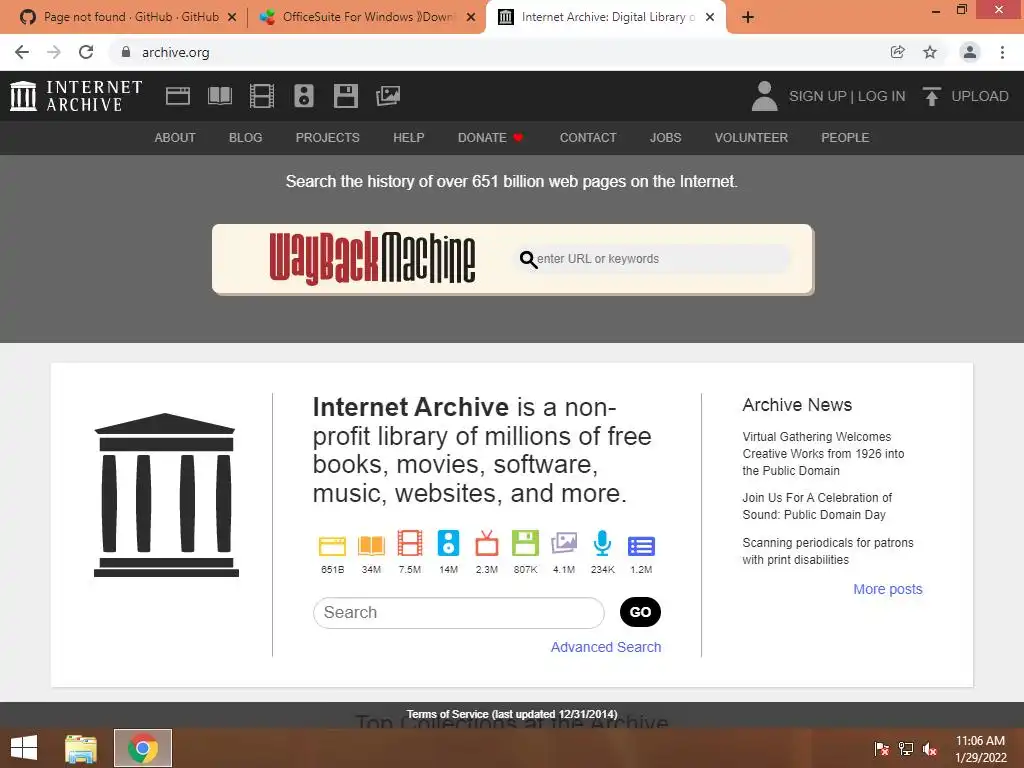Click the Upload arrow icon
Screen dimensions: 1024x768
(931, 96)
